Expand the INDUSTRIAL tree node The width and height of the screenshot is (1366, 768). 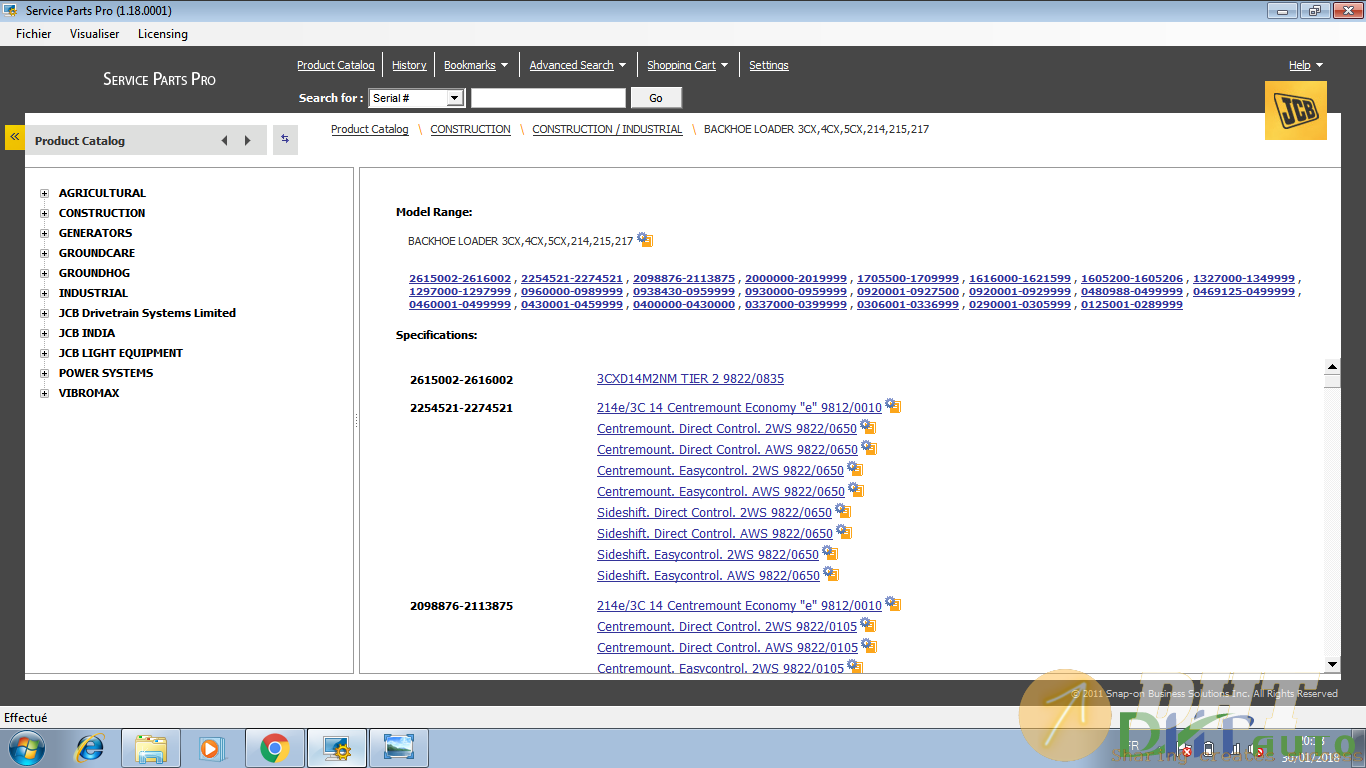coord(44,293)
